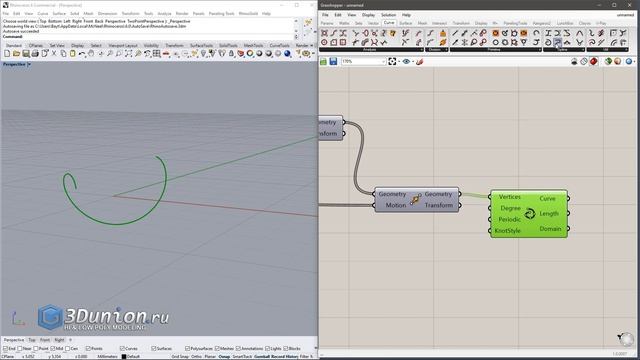Screen dimensions: 640x360
Task: Expand Spline group bar in Curve tab
Action: pos(564,50)
